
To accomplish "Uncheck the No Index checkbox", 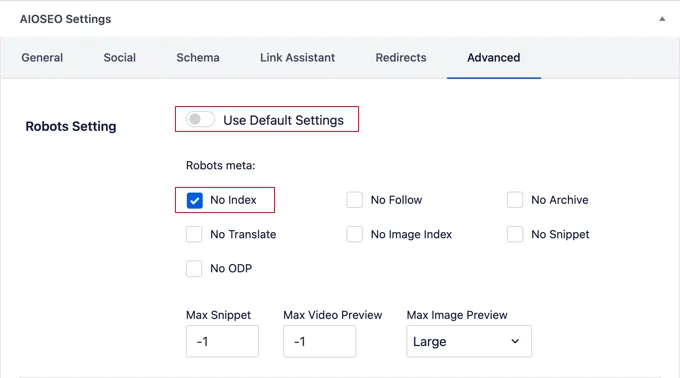I will pos(195,200).
